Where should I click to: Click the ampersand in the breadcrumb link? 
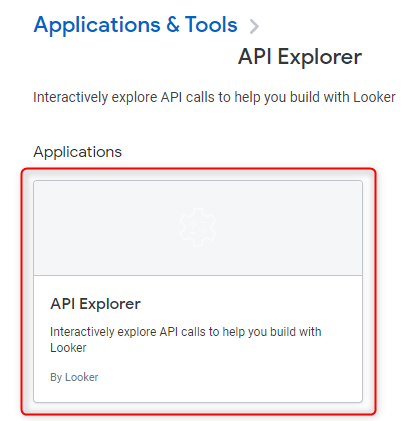coord(173,25)
